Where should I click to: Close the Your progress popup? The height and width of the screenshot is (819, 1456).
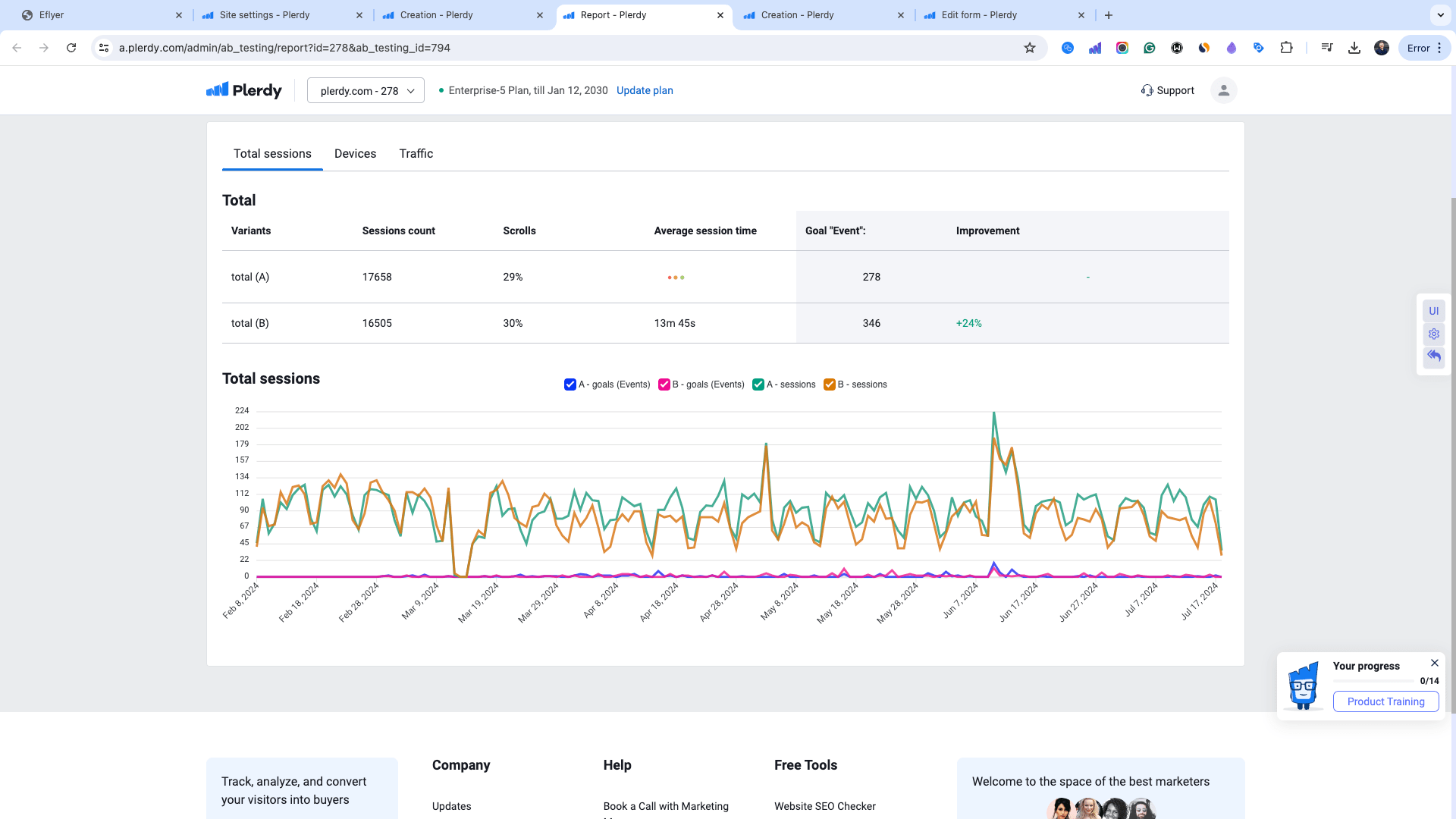click(x=1435, y=662)
